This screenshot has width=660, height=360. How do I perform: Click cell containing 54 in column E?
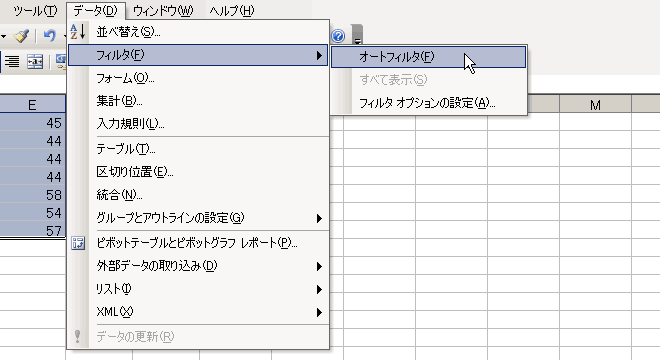pyautogui.click(x=32, y=213)
